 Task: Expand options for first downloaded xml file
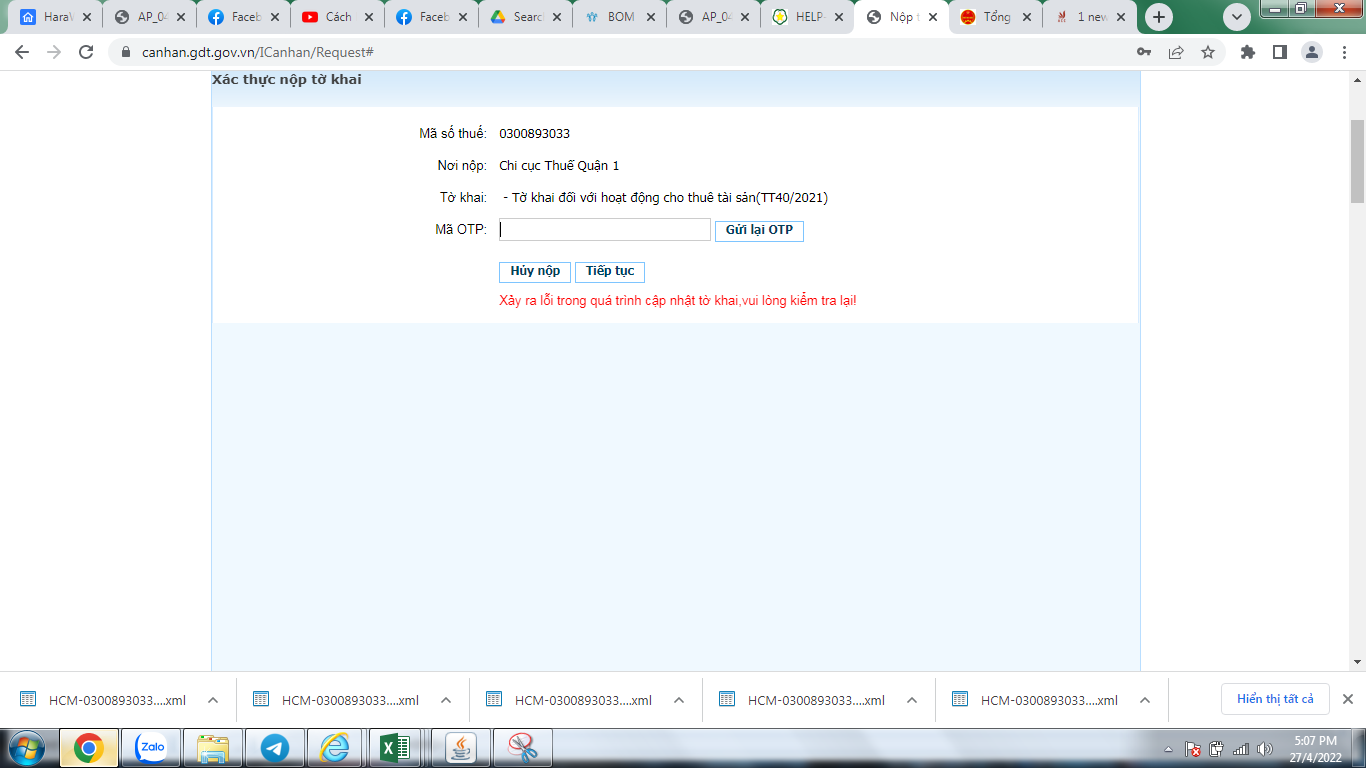(213, 700)
